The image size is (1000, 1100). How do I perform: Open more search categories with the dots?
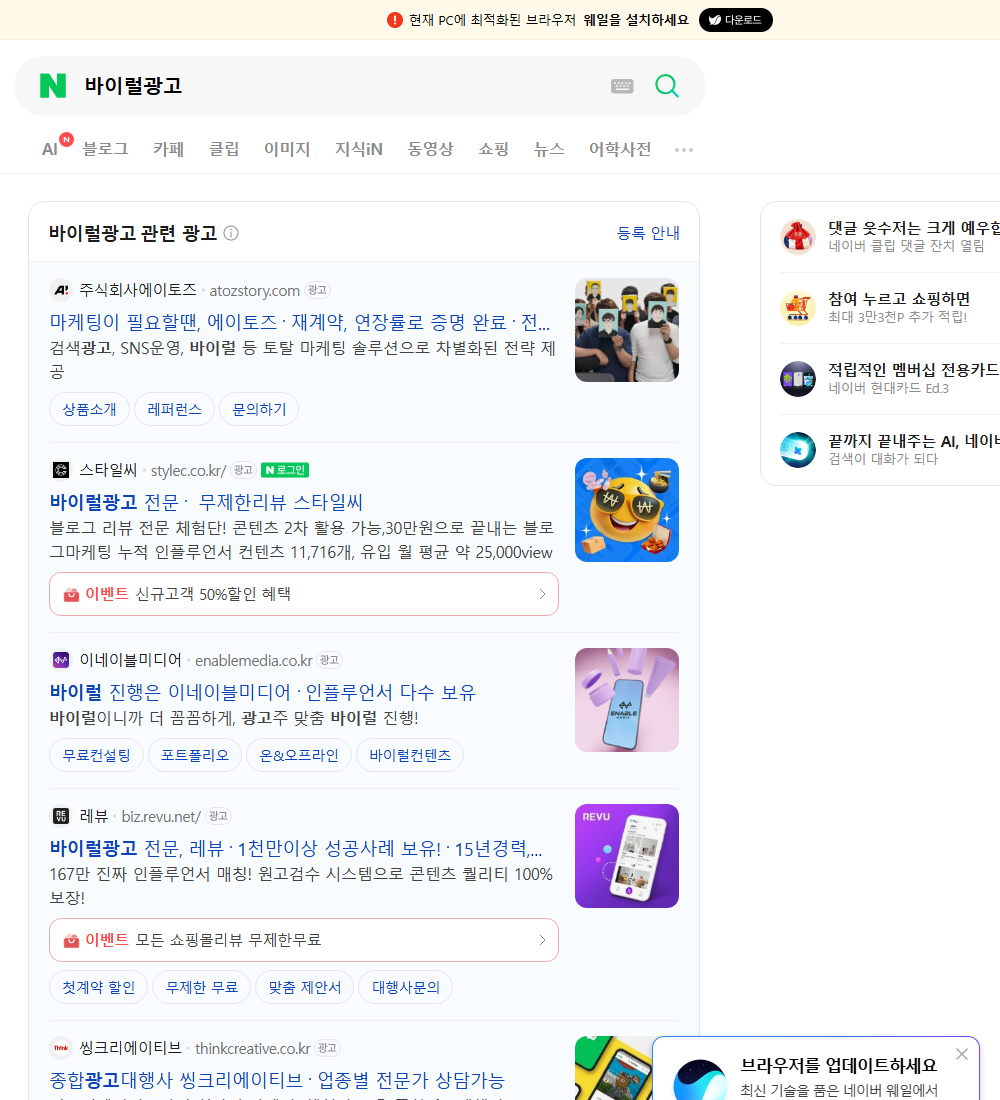[x=684, y=149]
